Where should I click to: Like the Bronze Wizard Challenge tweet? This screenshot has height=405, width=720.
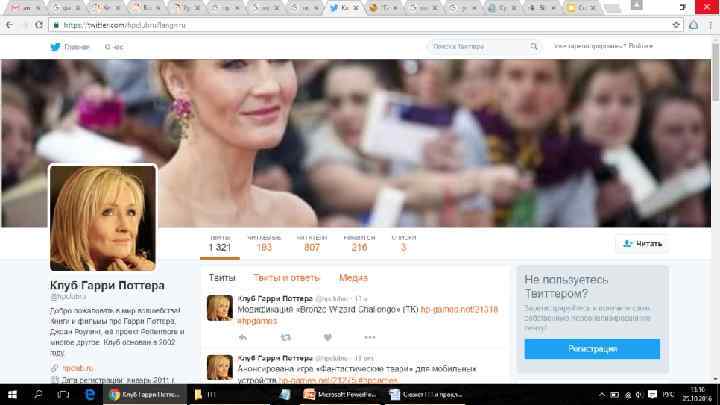(327, 338)
